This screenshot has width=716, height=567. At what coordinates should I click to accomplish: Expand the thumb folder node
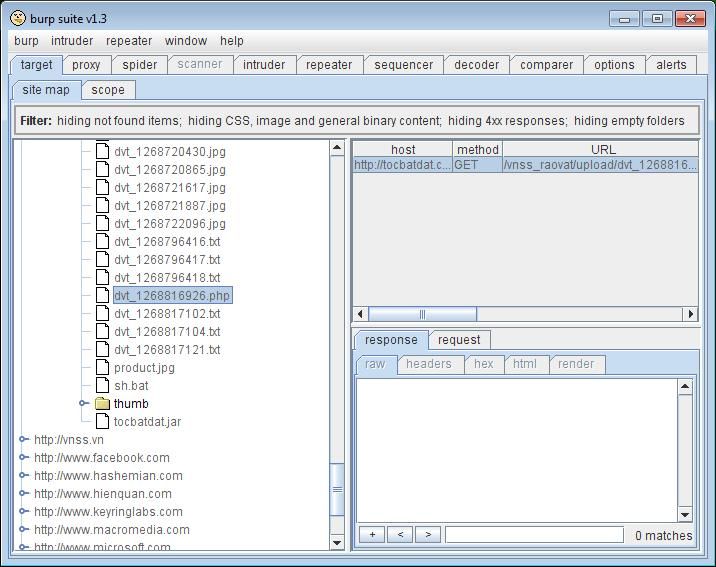coord(84,404)
